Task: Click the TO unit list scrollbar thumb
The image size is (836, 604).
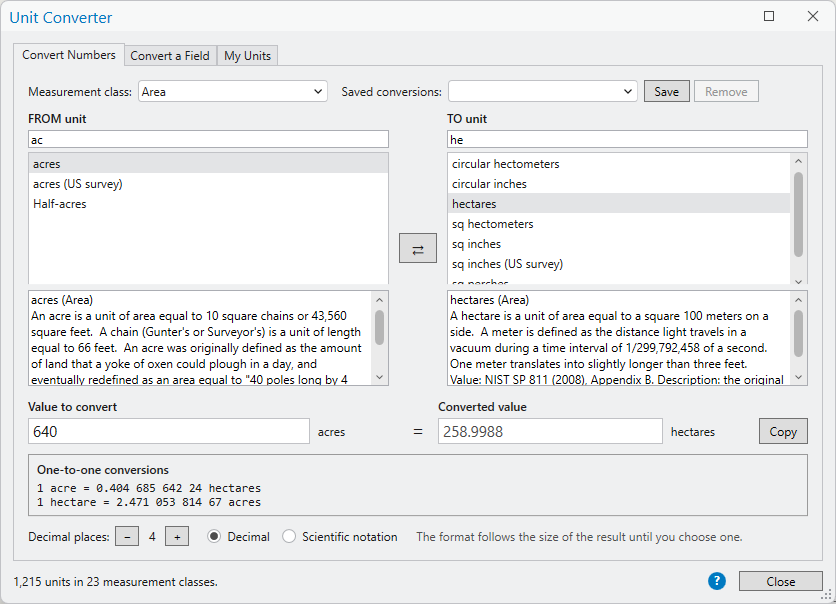Action: [x=798, y=214]
